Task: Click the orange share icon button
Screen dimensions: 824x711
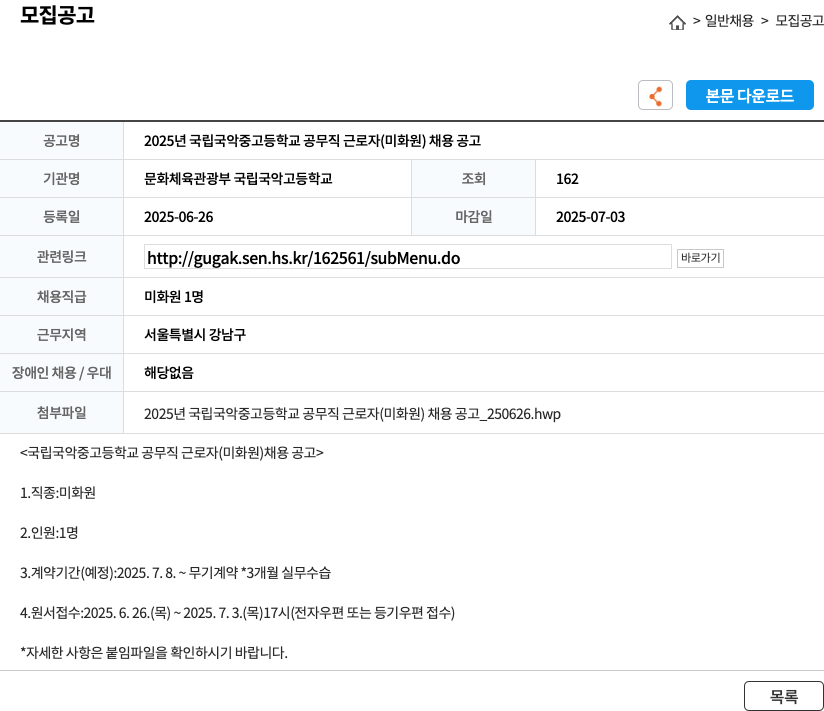Action: [x=655, y=95]
